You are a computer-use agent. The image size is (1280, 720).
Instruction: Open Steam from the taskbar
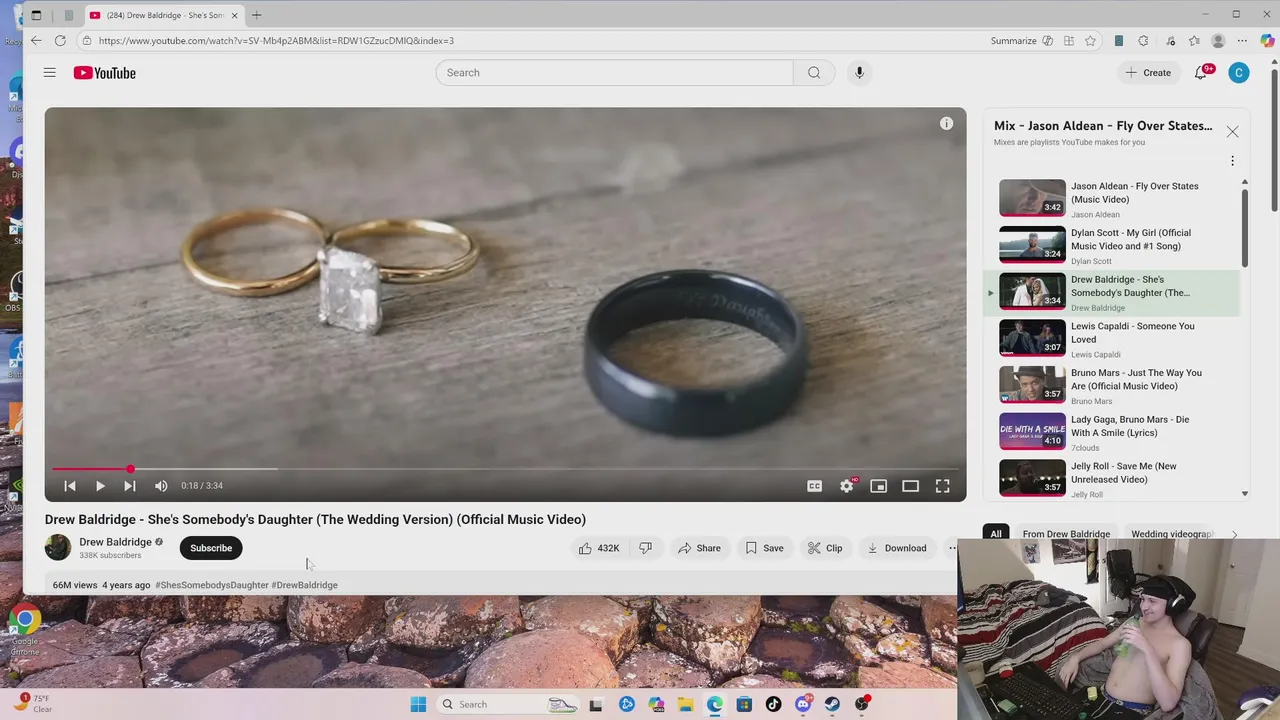click(832, 704)
